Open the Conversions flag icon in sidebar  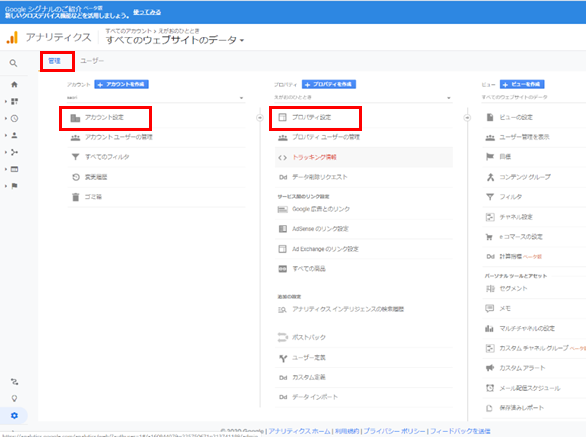(14, 186)
